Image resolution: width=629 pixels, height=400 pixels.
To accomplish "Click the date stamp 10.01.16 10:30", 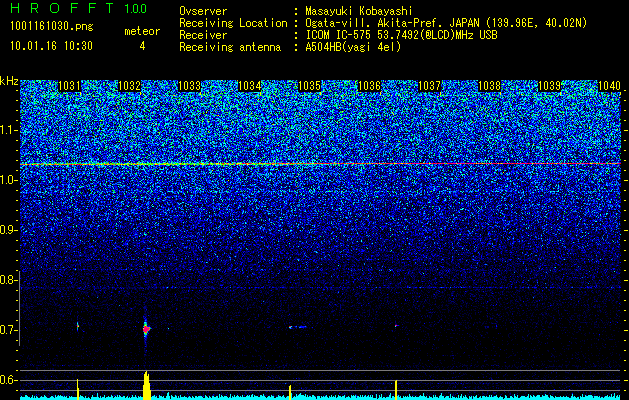I will [x=51, y=46].
